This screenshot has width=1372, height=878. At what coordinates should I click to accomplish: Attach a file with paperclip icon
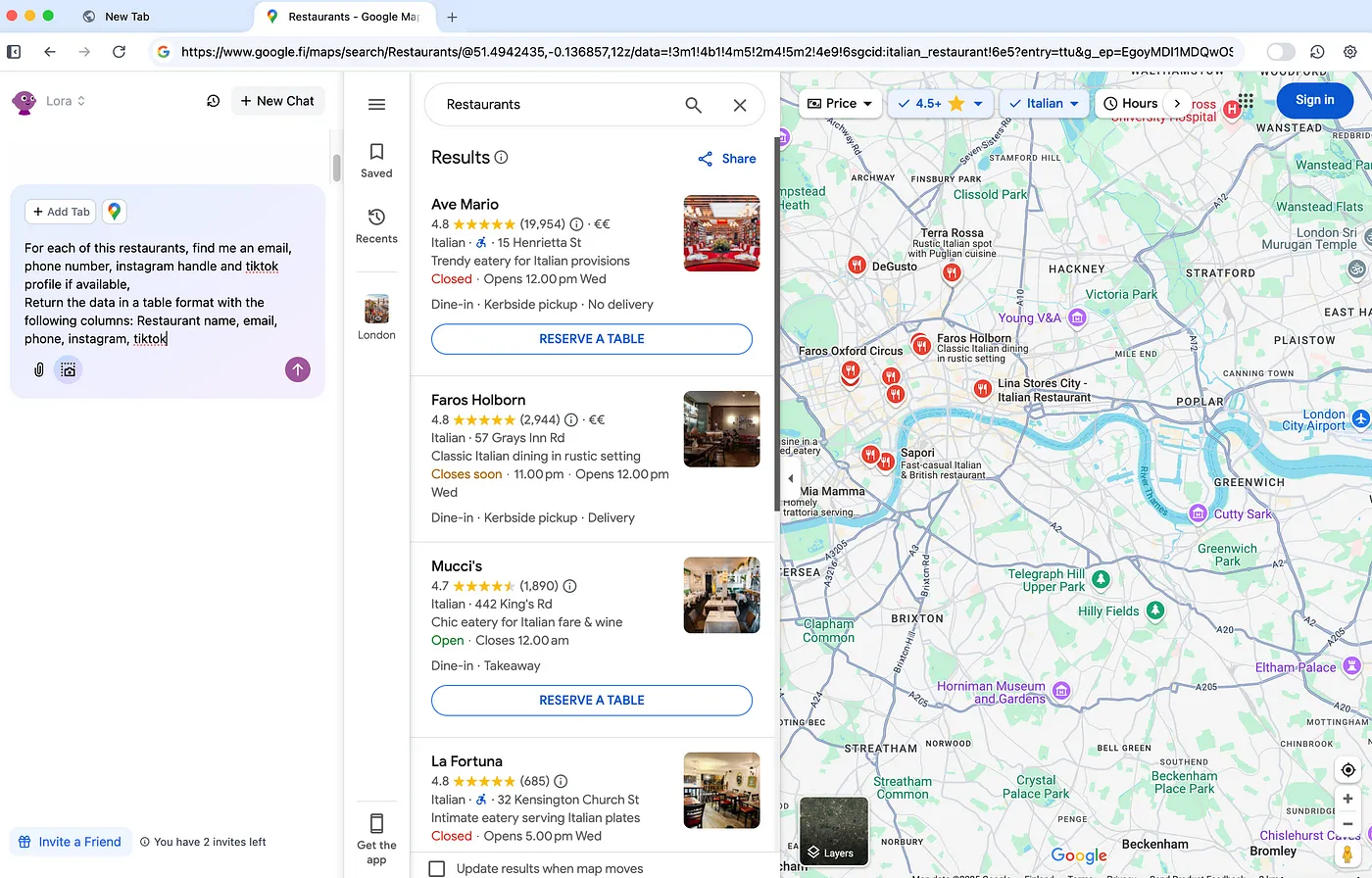click(x=39, y=370)
